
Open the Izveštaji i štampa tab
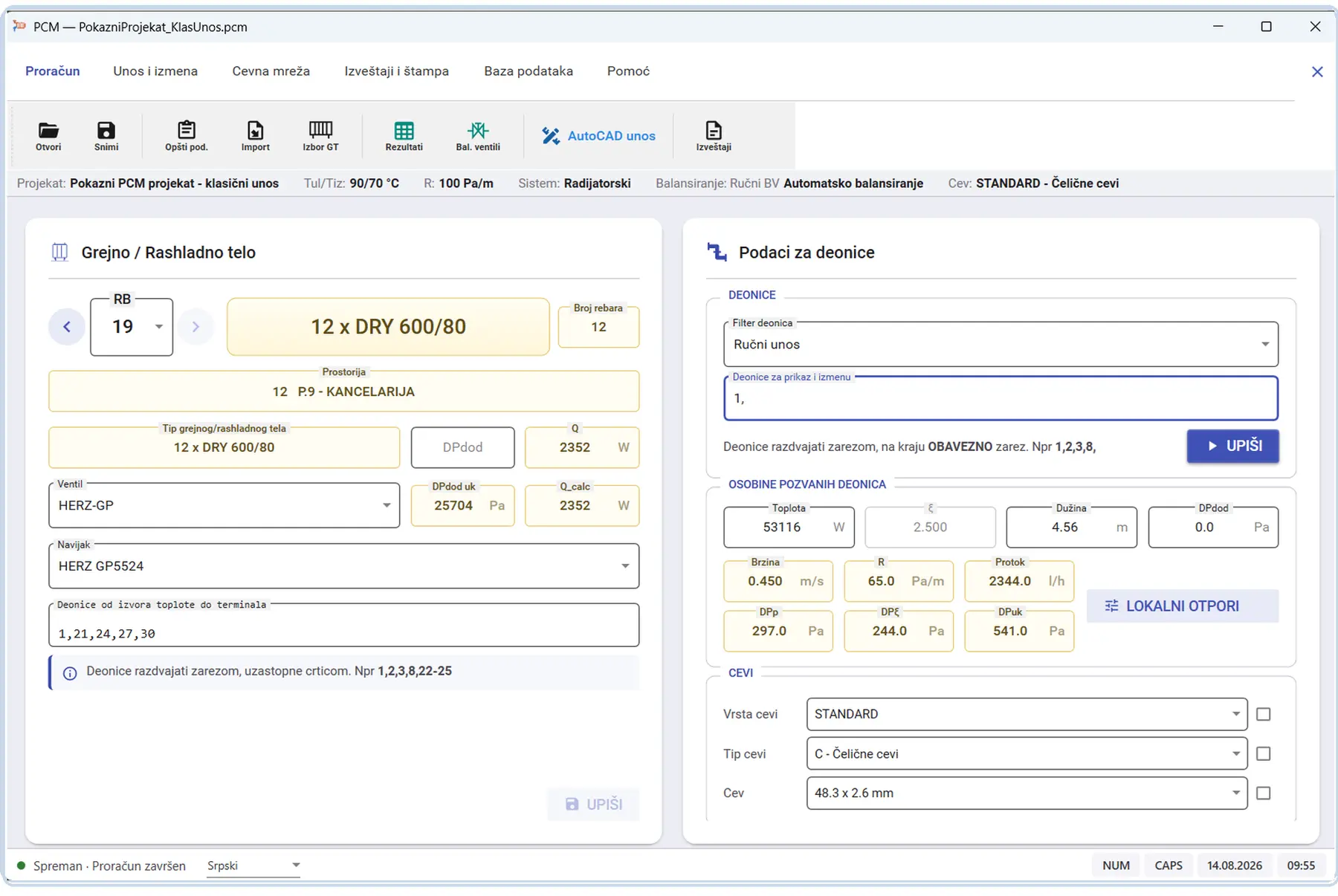[x=396, y=71]
